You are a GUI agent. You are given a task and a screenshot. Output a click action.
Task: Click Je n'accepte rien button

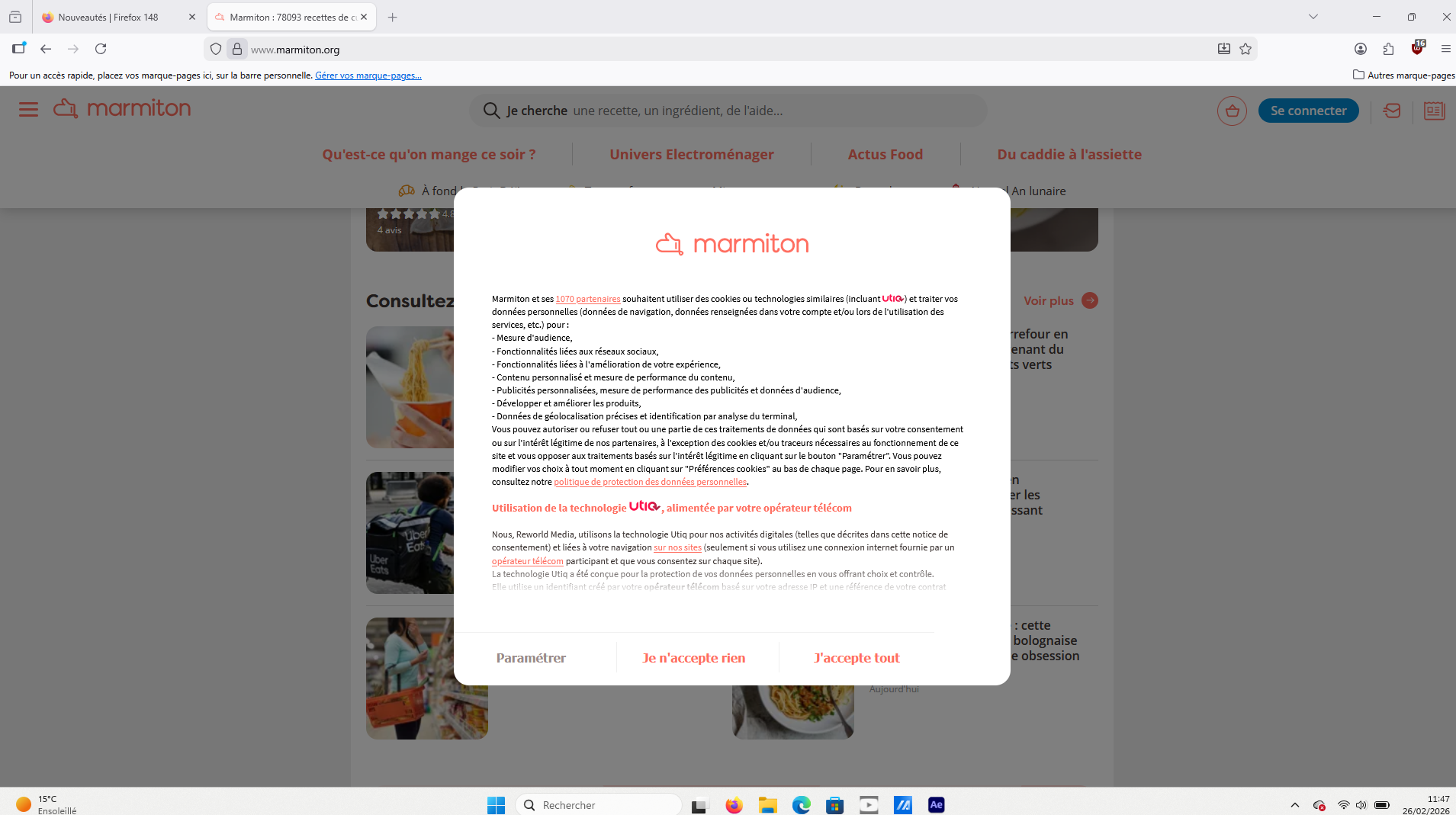click(693, 658)
